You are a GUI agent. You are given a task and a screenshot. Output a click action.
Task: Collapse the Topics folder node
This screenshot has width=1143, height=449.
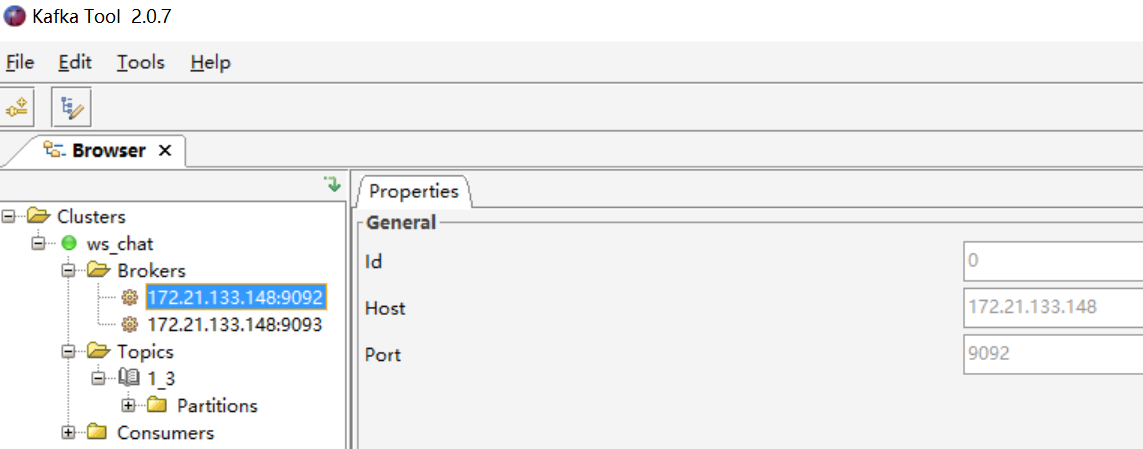(x=69, y=351)
